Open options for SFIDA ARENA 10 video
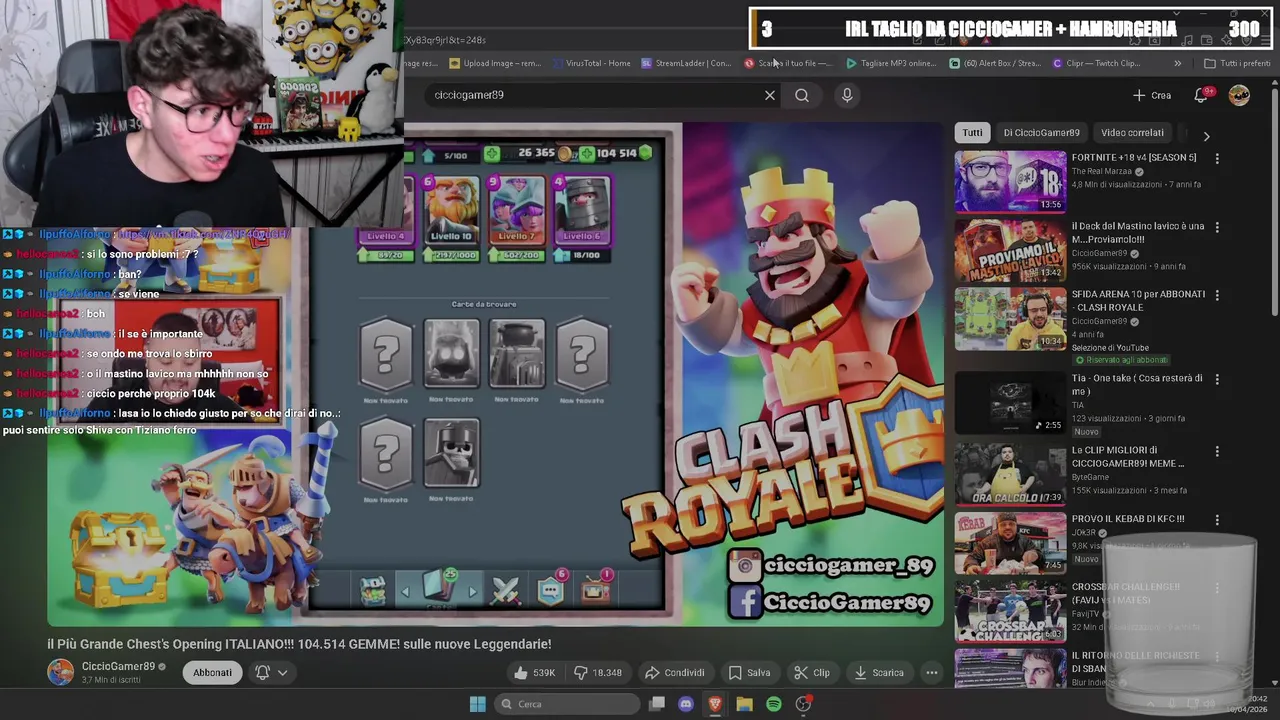 pyautogui.click(x=1217, y=295)
